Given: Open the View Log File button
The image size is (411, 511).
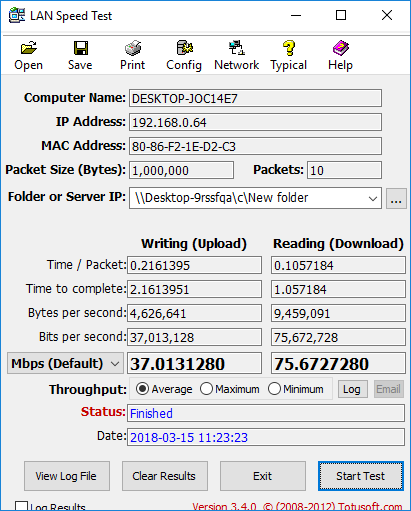Looking at the screenshot, I should [x=67, y=476].
